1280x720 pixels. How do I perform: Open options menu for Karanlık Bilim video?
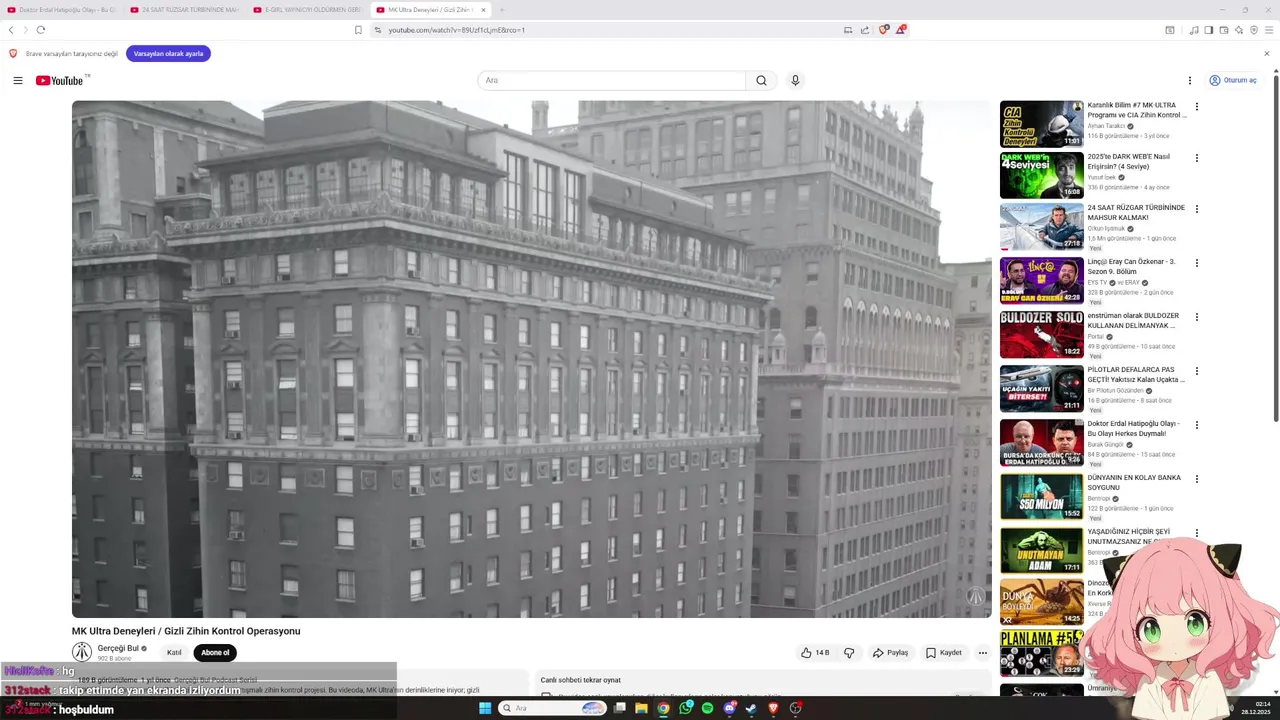coord(1196,106)
